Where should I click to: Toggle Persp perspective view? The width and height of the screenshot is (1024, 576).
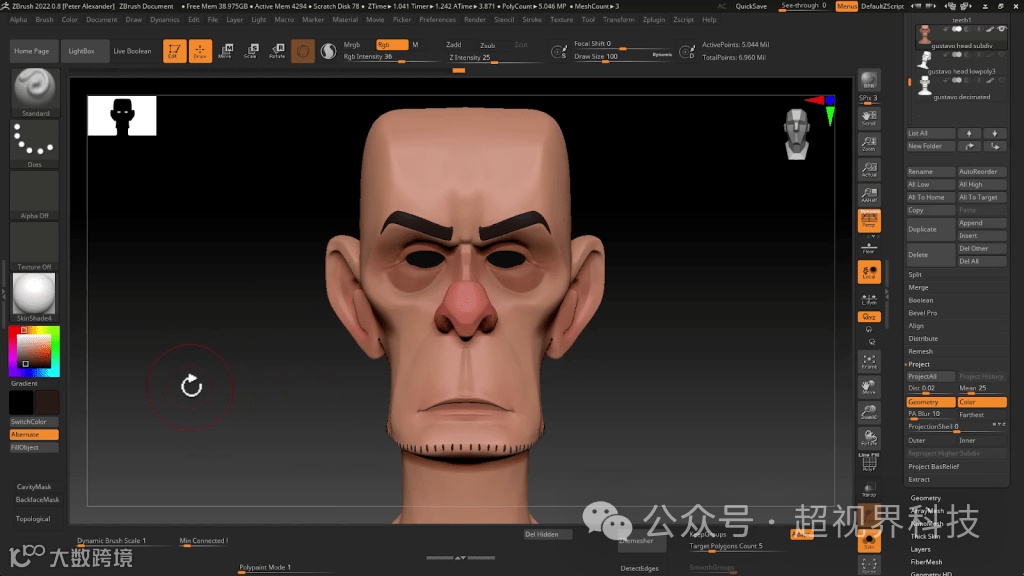click(869, 220)
